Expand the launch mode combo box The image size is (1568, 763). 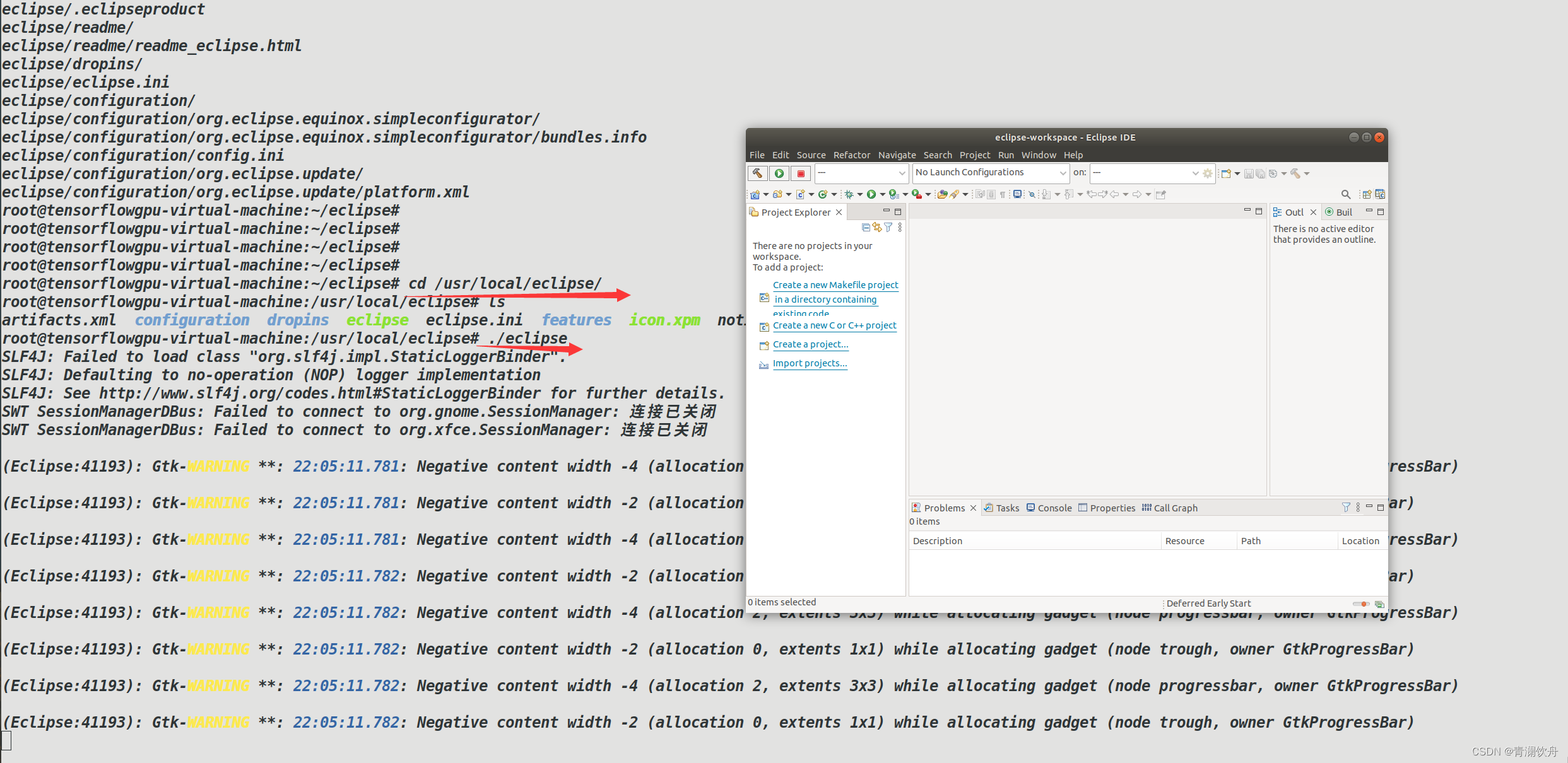pyautogui.click(x=861, y=173)
